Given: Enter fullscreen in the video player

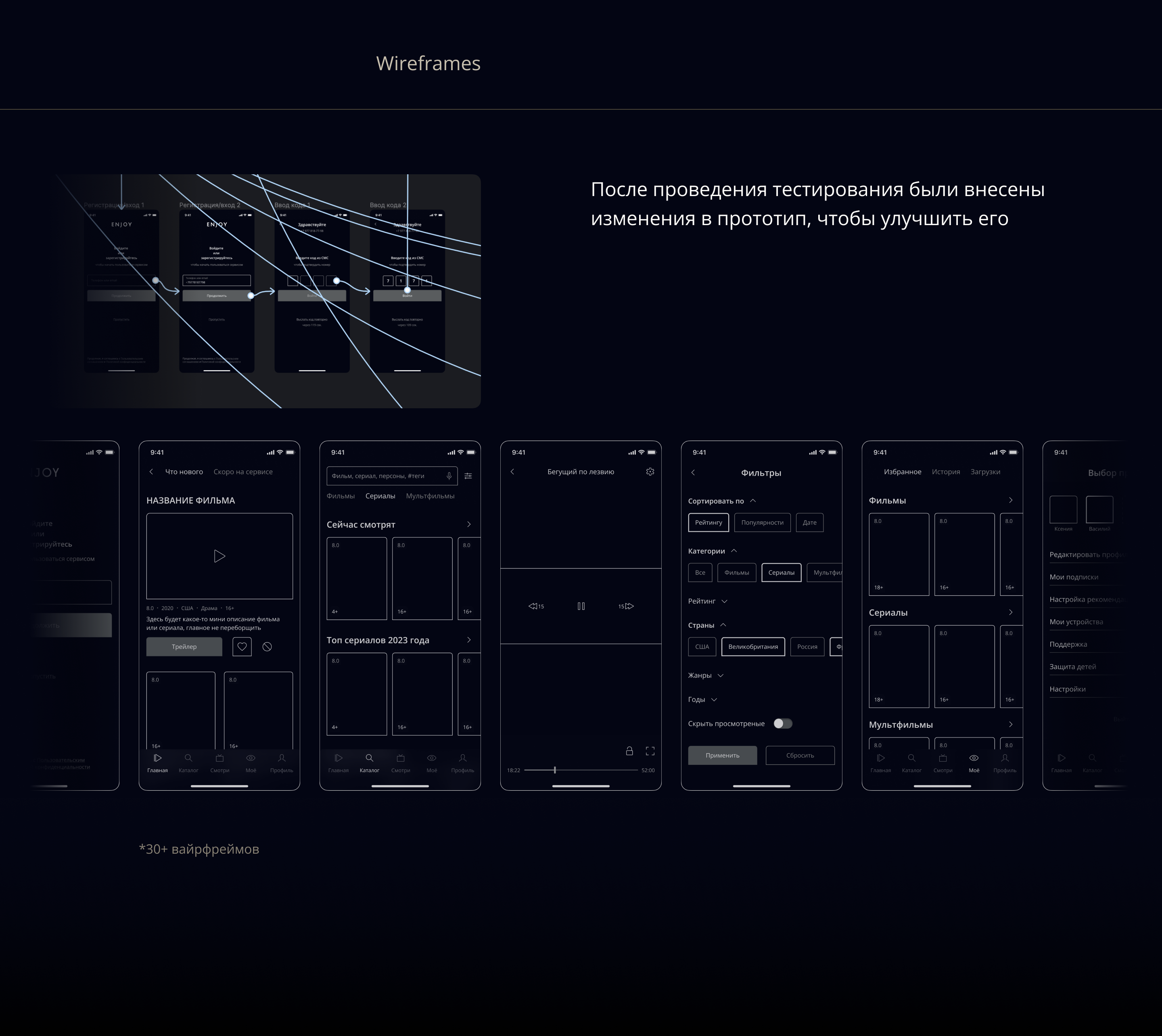Looking at the screenshot, I should tap(650, 752).
